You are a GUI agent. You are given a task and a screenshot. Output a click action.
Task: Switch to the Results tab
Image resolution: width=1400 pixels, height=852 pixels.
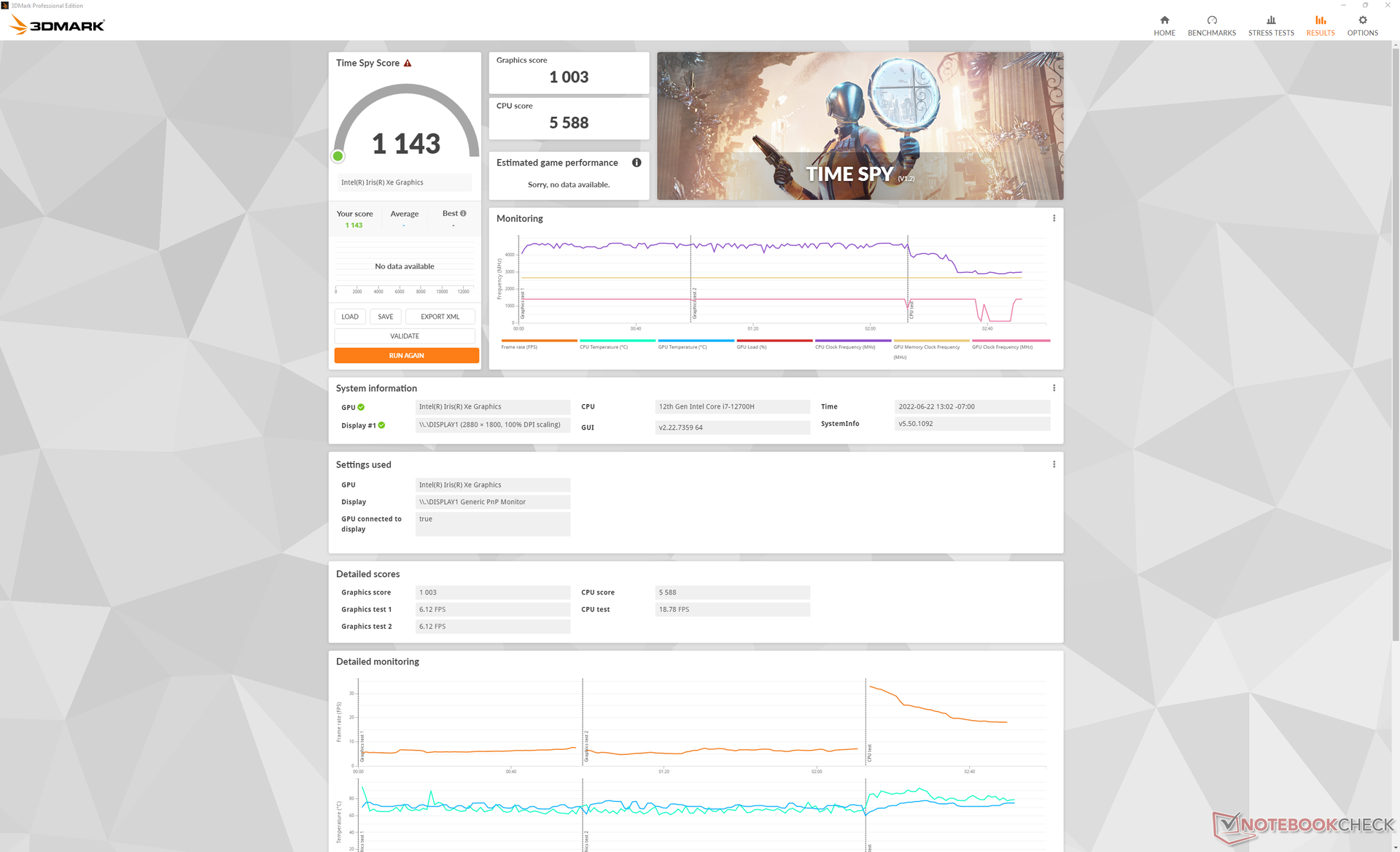(1320, 25)
